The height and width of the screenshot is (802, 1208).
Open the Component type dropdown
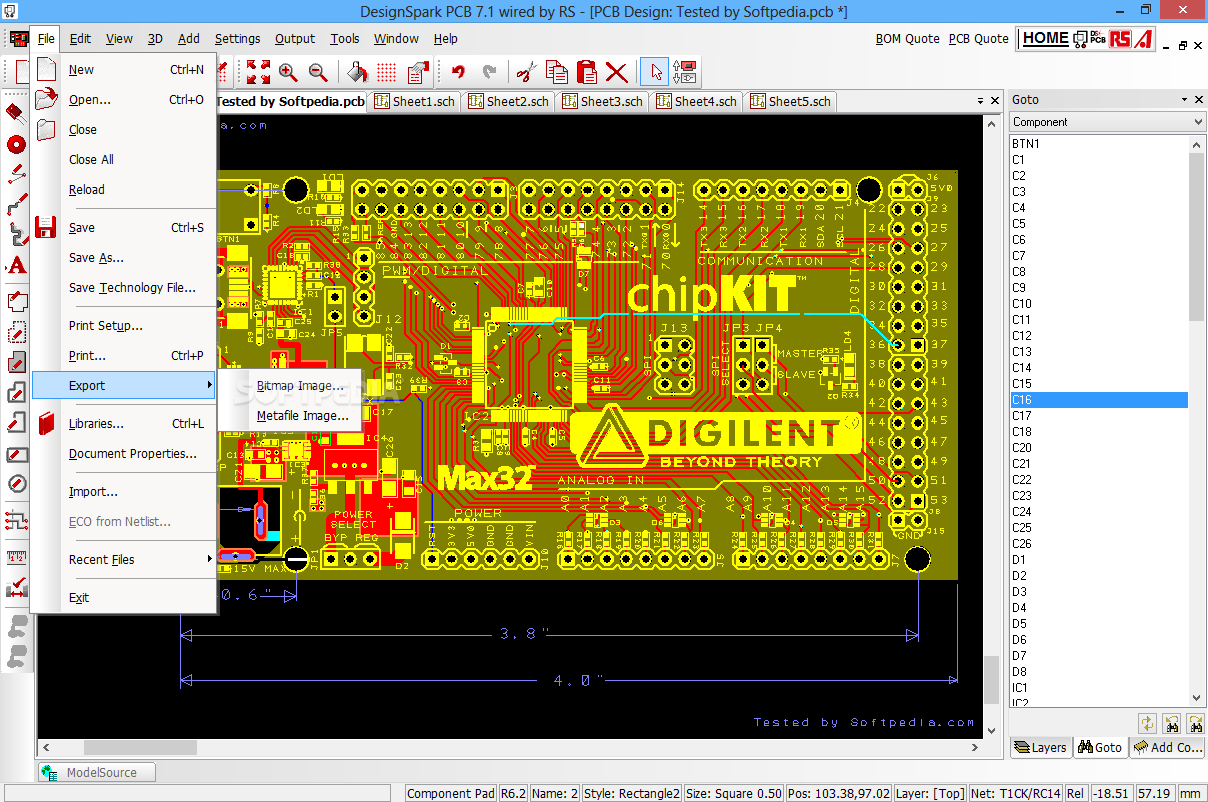(1107, 122)
